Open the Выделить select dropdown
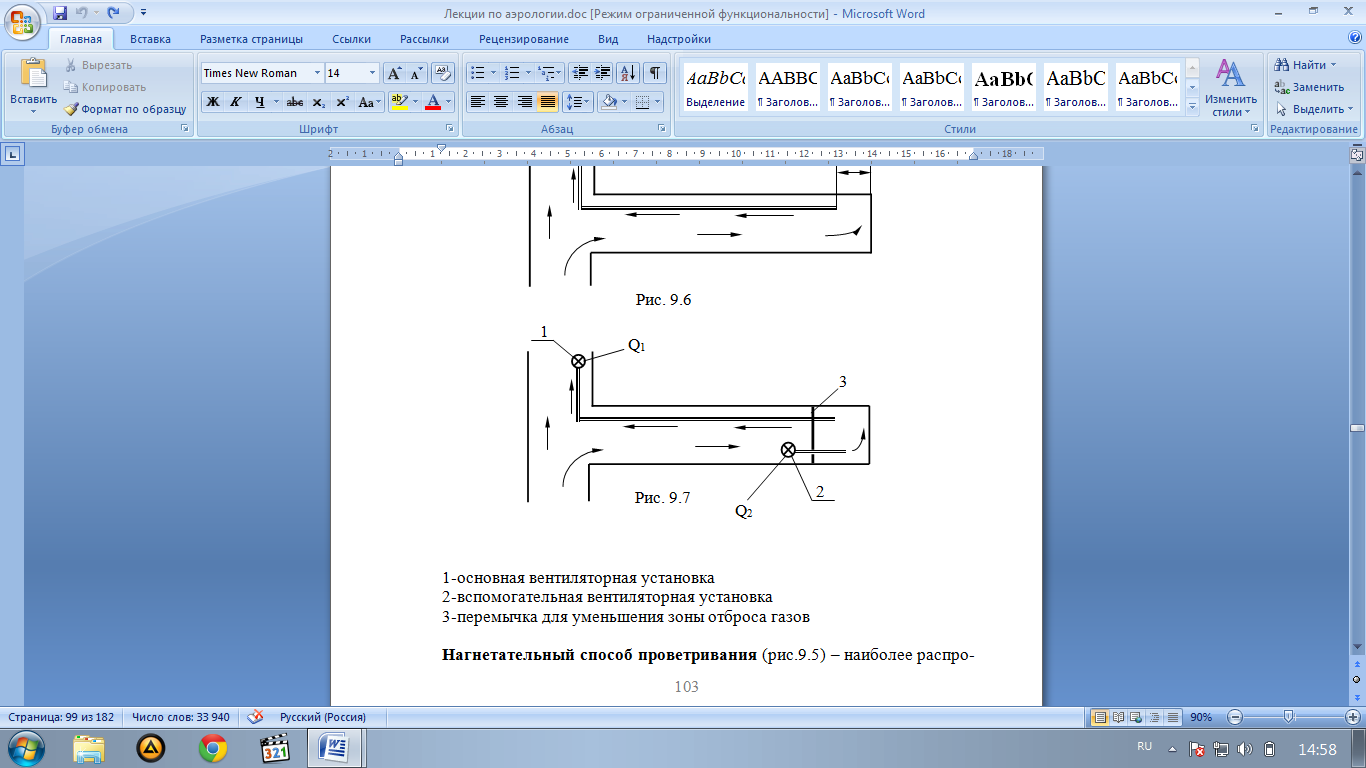This screenshot has height=768, width=1366. 1315,109
